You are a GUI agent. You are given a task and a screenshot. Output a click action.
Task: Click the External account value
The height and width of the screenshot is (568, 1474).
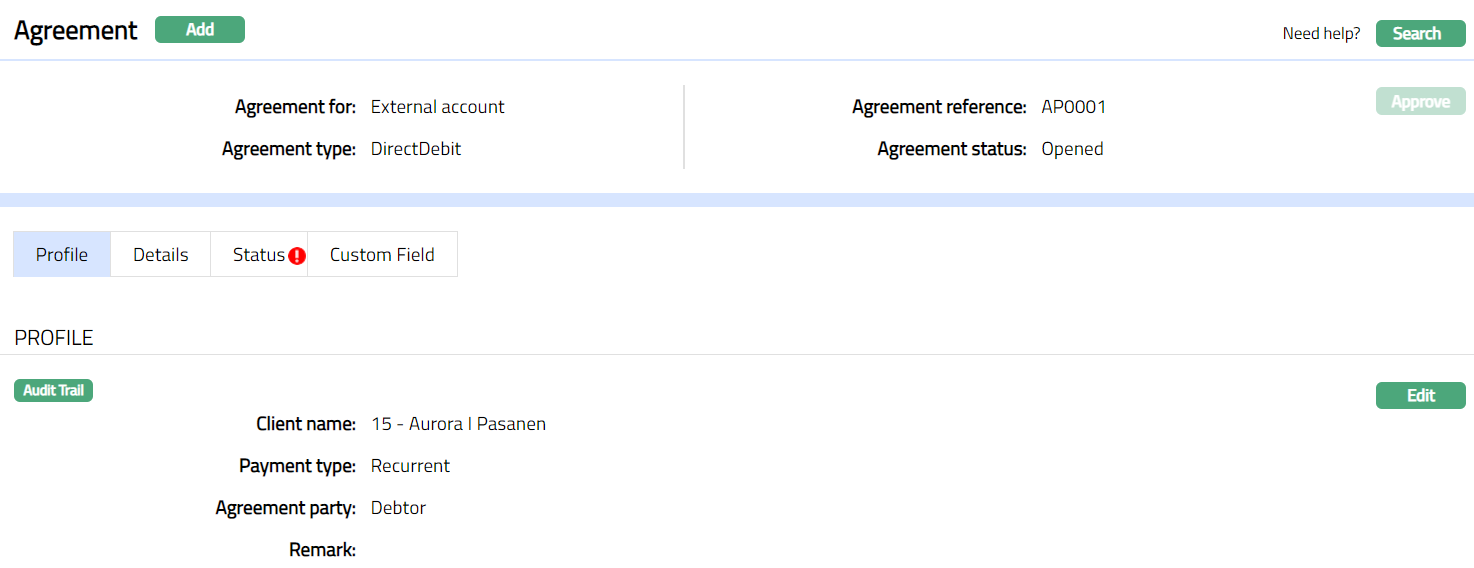click(x=437, y=107)
